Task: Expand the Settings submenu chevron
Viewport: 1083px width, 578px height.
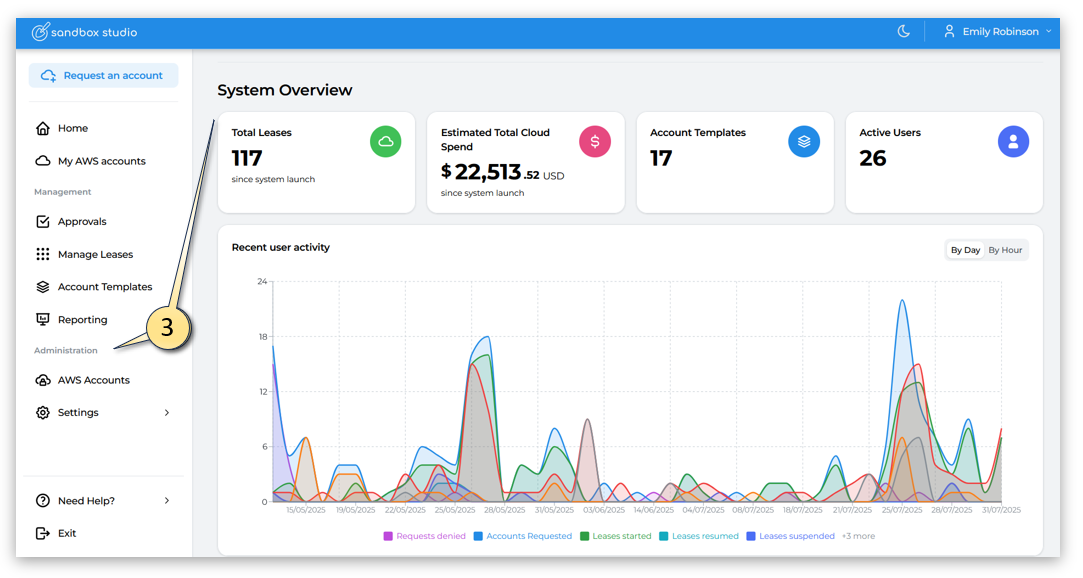Action: click(167, 413)
